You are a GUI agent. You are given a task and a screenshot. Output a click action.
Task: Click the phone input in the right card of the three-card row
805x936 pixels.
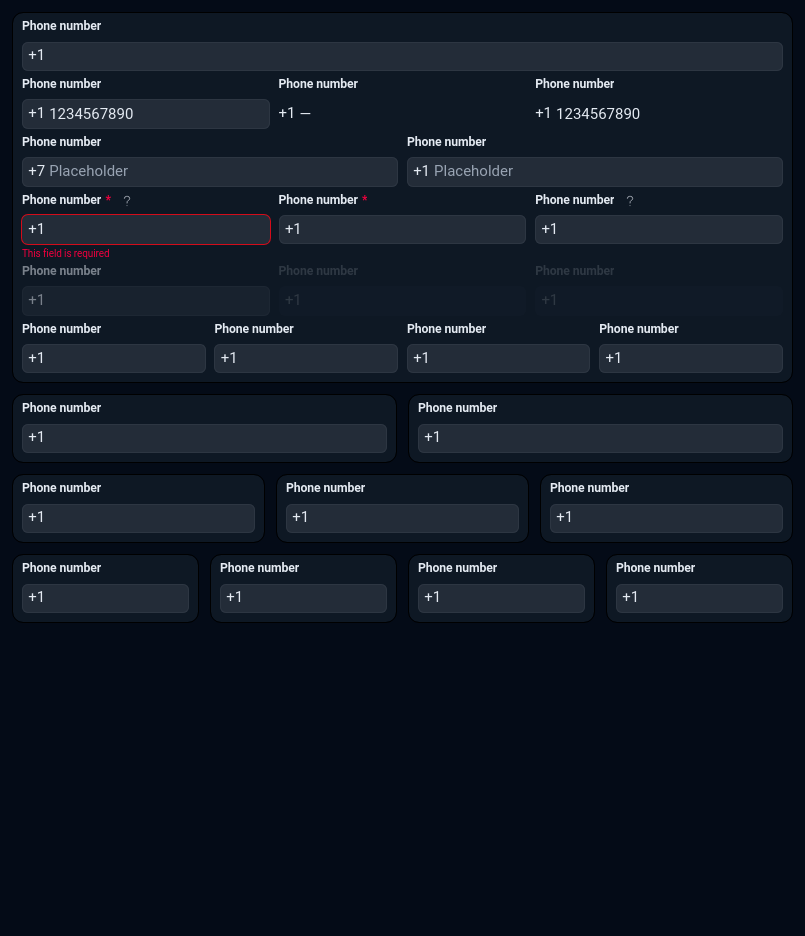[x=666, y=518]
